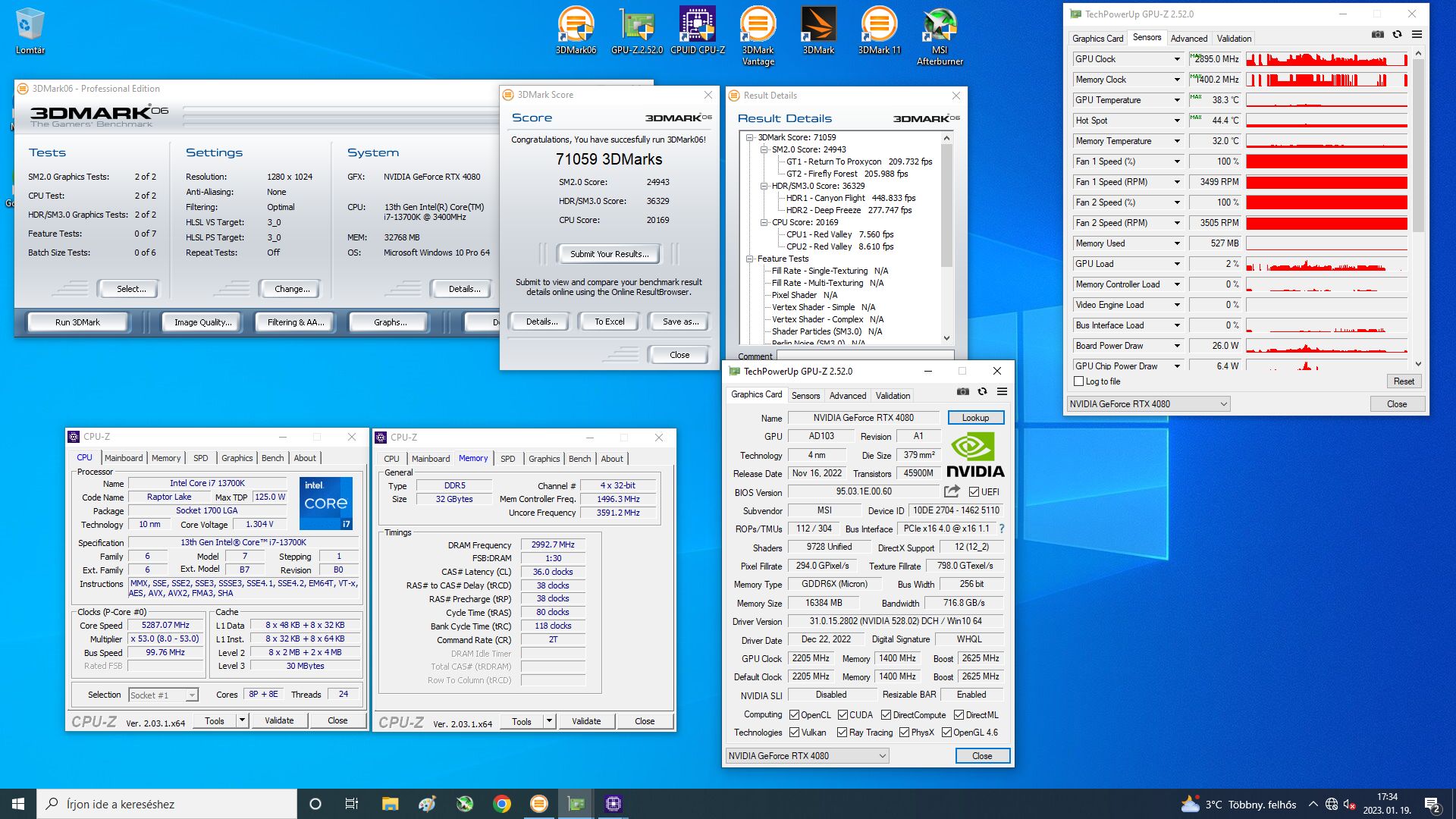Toggle the CUDA checkbox
The image size is (1456, 819).
coord(843,715)
